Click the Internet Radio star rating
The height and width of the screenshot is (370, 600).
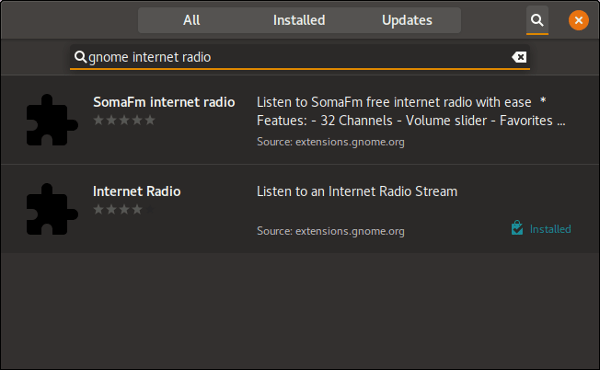[x=124, y=209]
